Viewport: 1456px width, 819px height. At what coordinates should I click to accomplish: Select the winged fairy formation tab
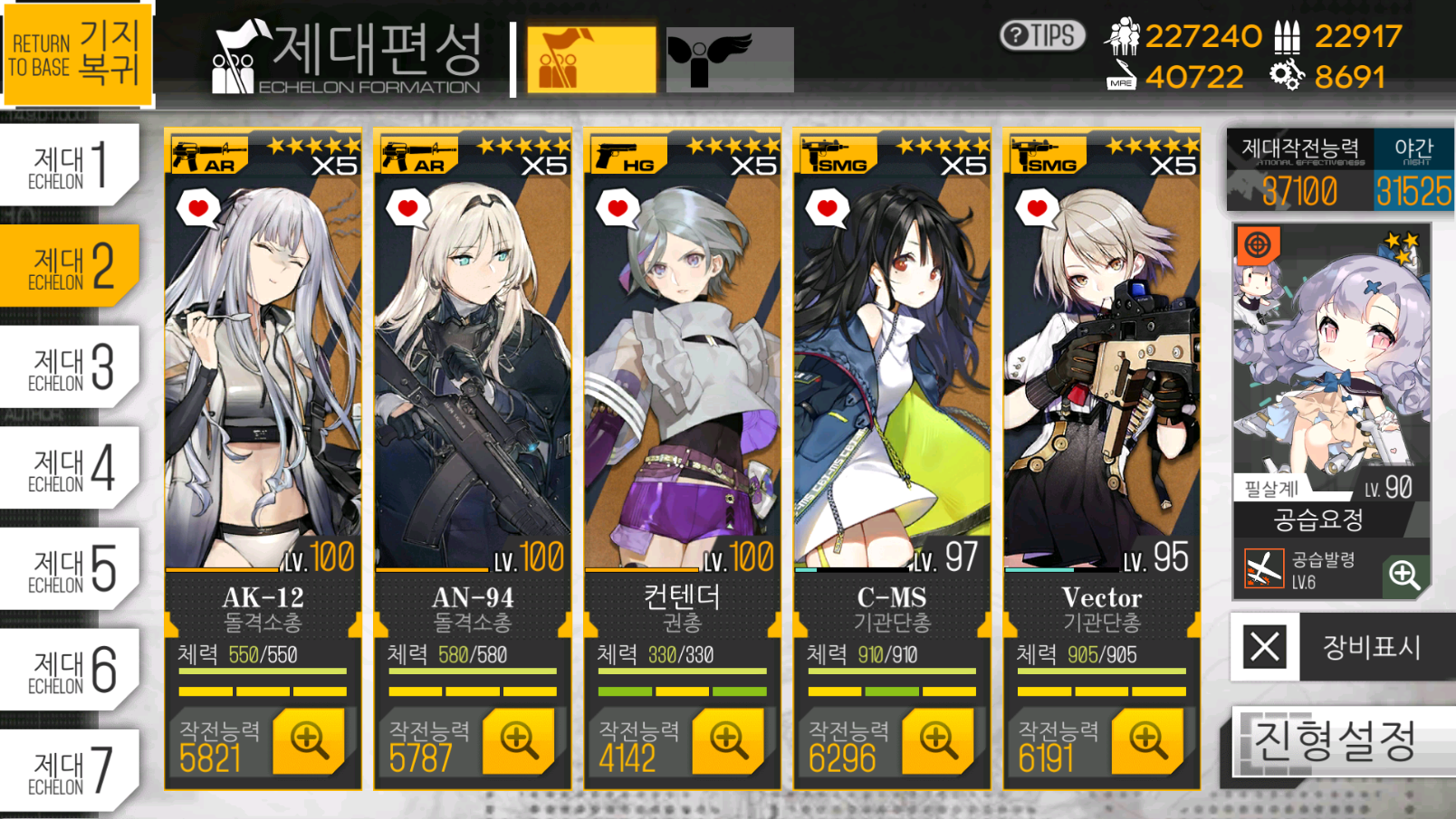coord(730,60)
